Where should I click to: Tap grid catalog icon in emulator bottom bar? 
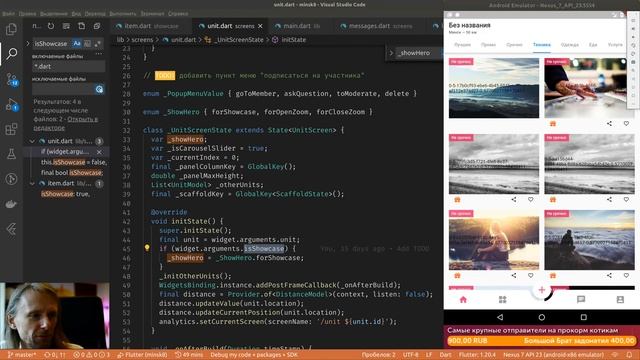point(502,300)
